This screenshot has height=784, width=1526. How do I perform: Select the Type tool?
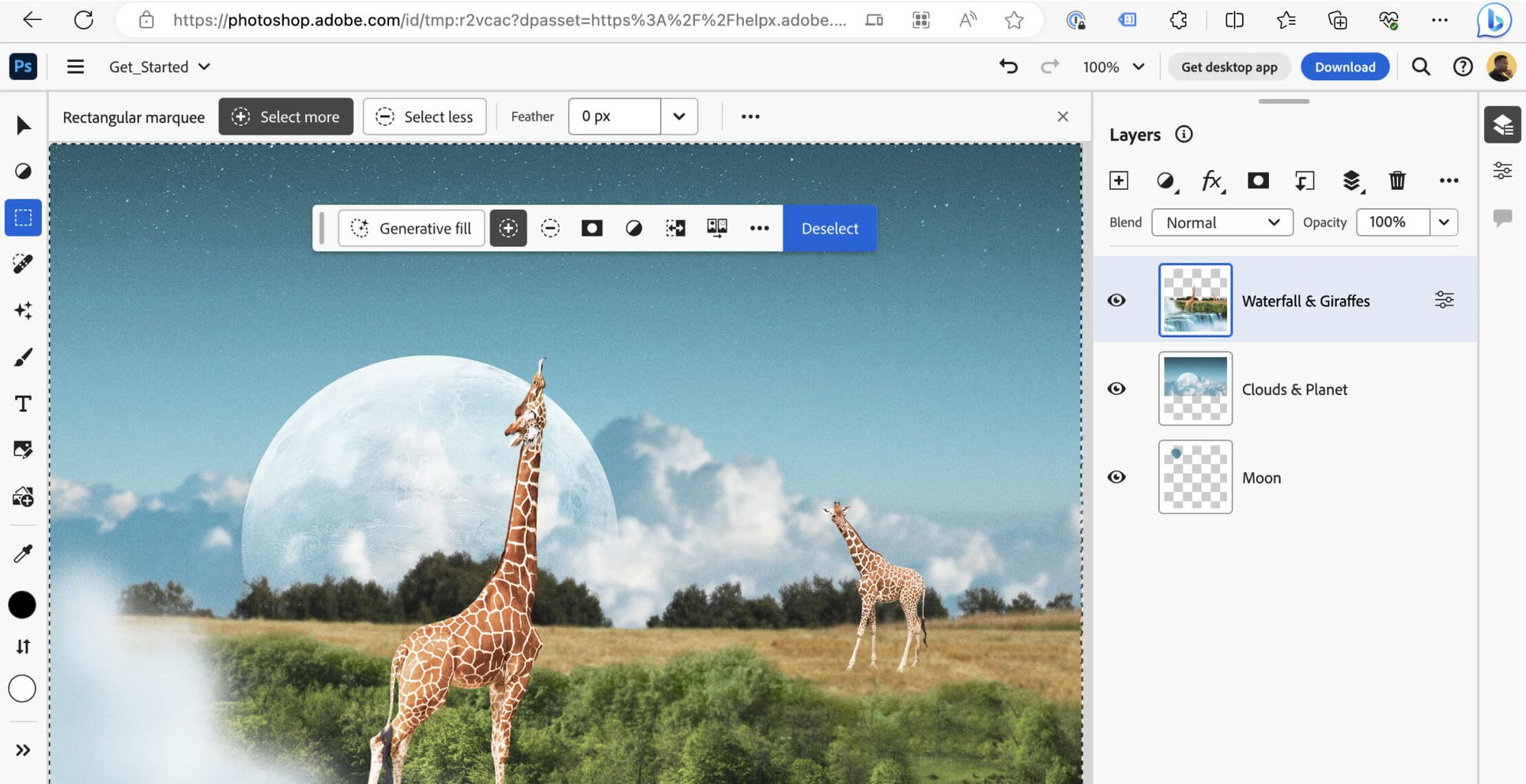tap(23, 403)
